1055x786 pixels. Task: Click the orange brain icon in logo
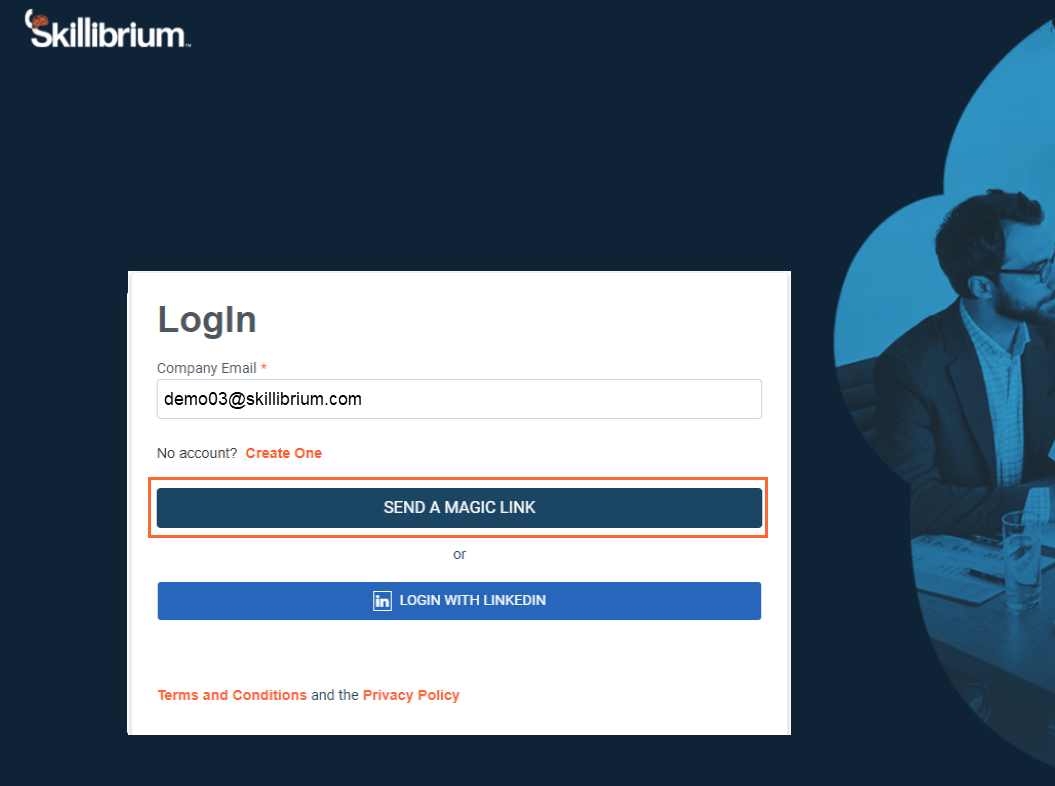point(40,21)
